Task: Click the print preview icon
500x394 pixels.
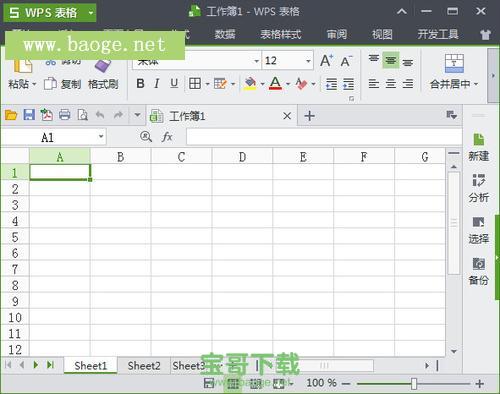Action: pyautogui.click(x=82, y=115)
